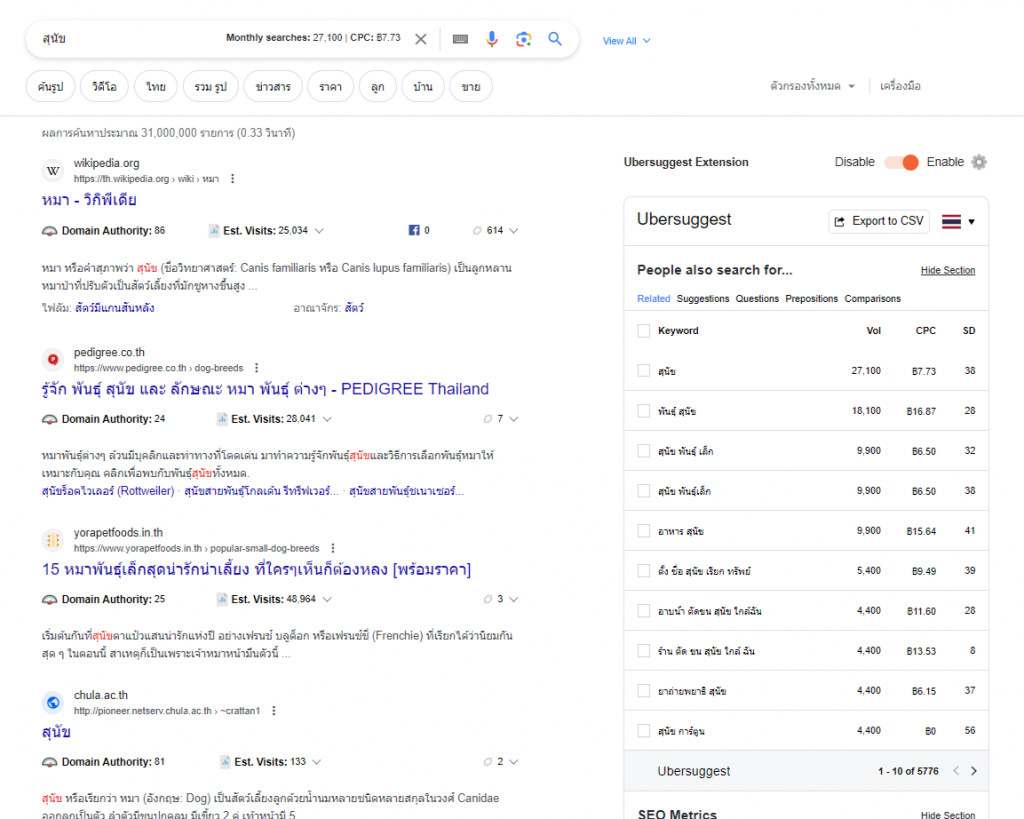Open เครื่องมือ tools button

(900, 86)
